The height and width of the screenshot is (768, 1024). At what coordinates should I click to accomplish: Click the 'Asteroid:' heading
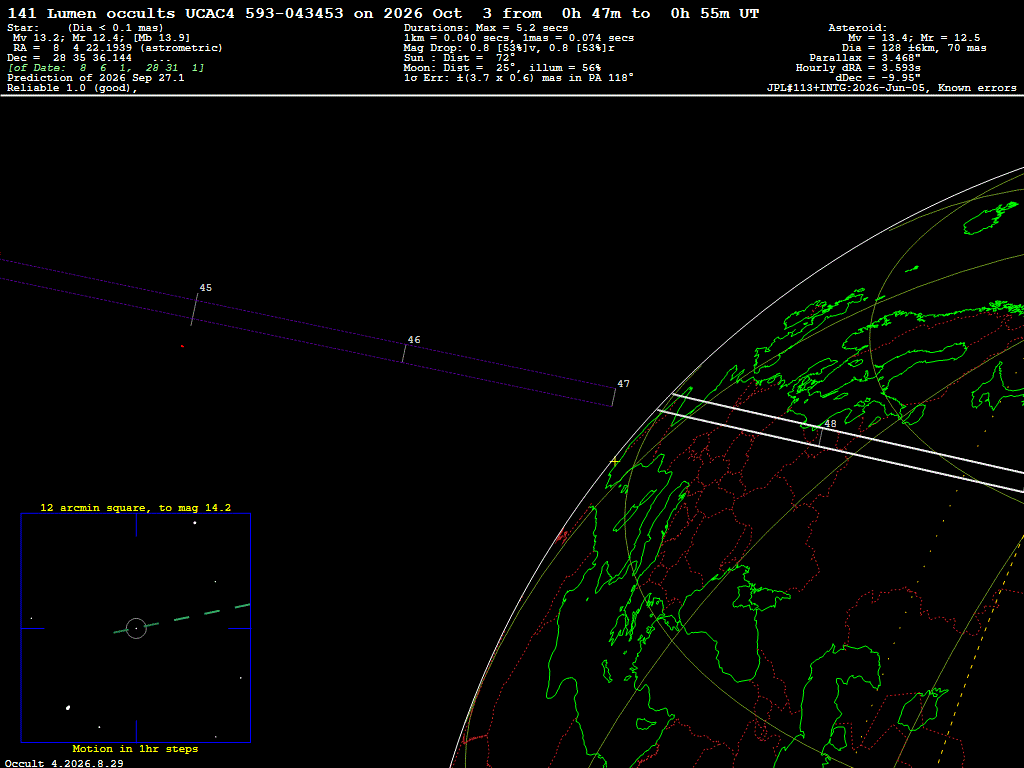coord(857,28)
